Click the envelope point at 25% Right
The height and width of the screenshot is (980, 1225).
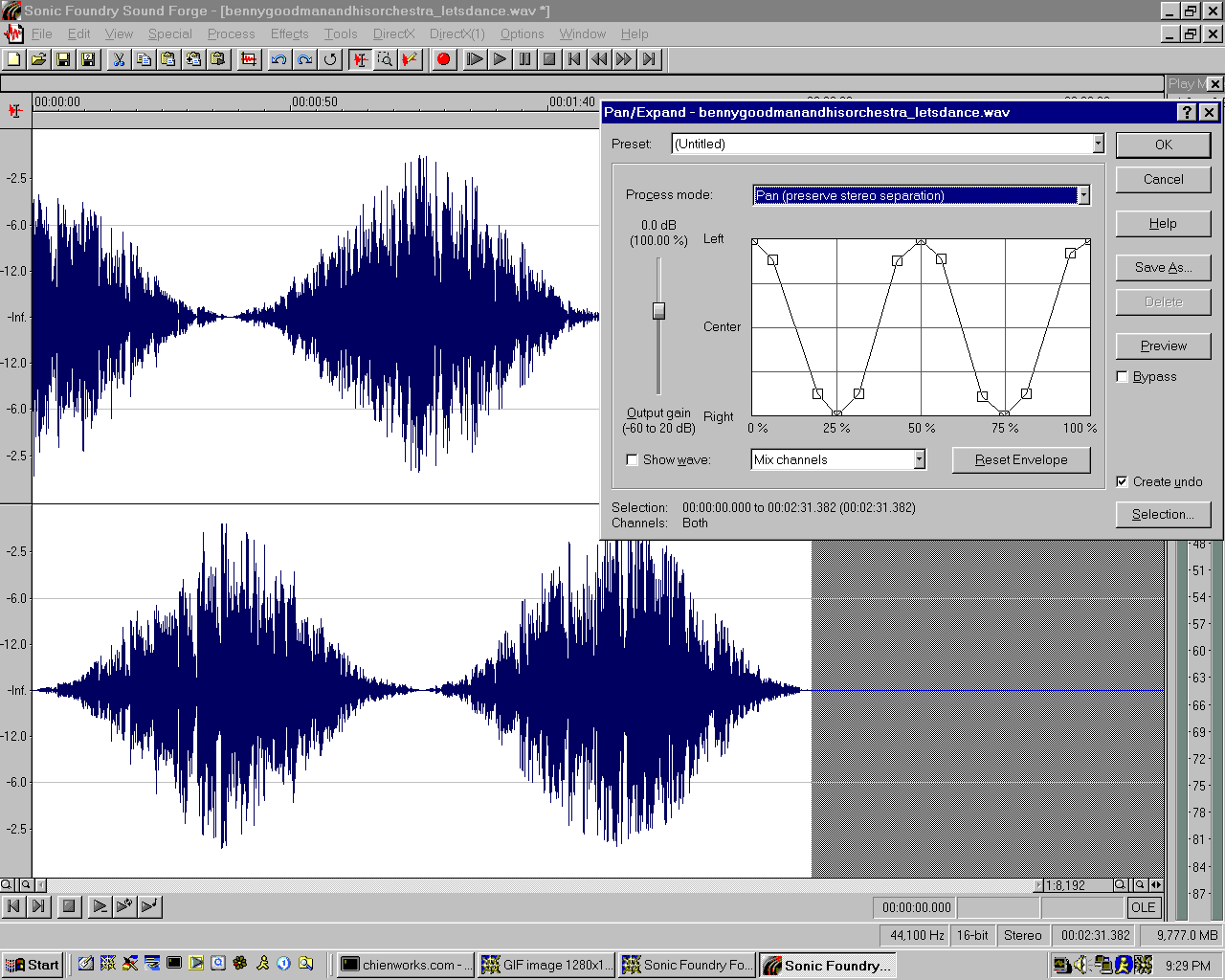[x=837, y=413]
